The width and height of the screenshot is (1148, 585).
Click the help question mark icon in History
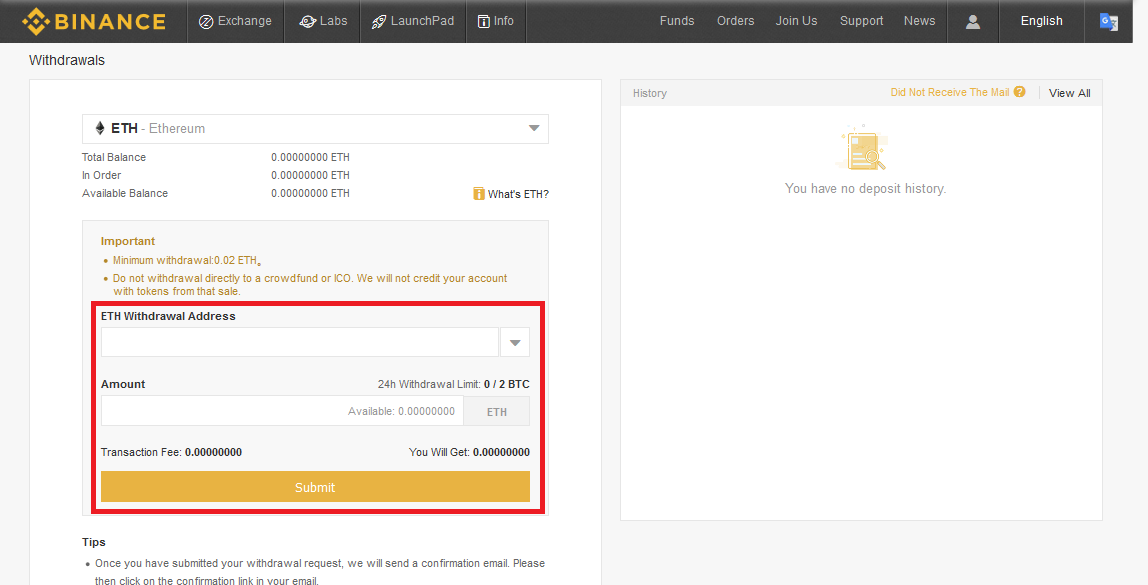pyautogui.click(x=1020, y=92)
